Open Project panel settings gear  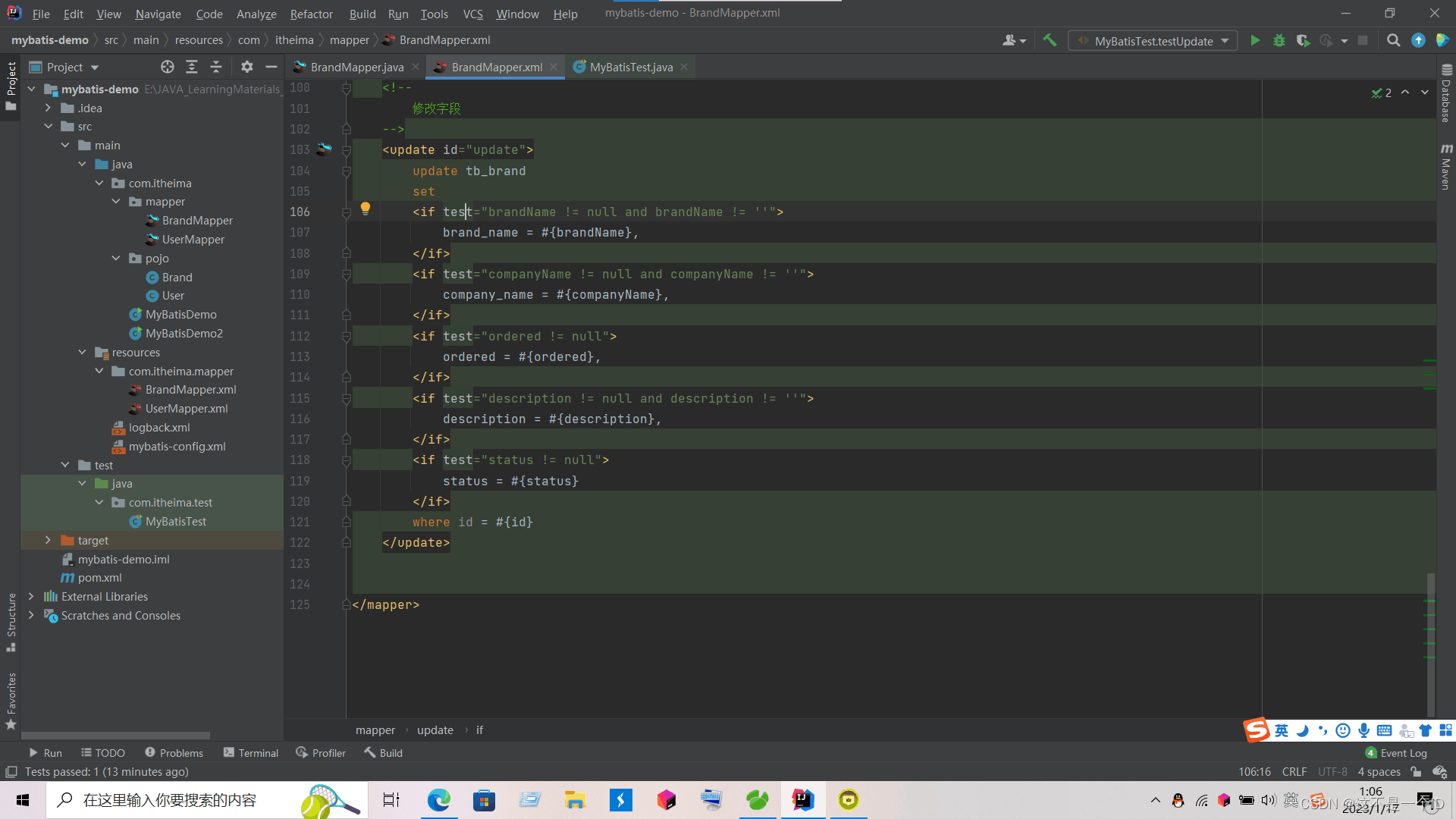point(246,67)
